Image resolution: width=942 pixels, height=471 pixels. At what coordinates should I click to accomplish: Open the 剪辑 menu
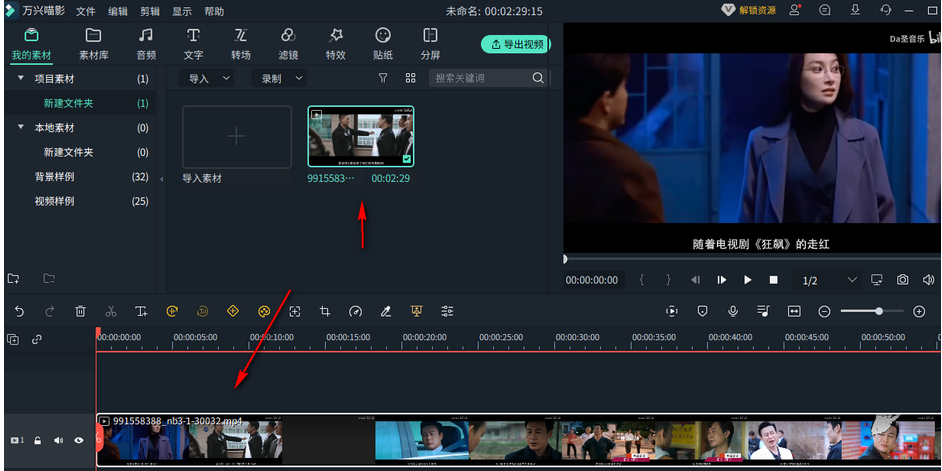point(150,11)
